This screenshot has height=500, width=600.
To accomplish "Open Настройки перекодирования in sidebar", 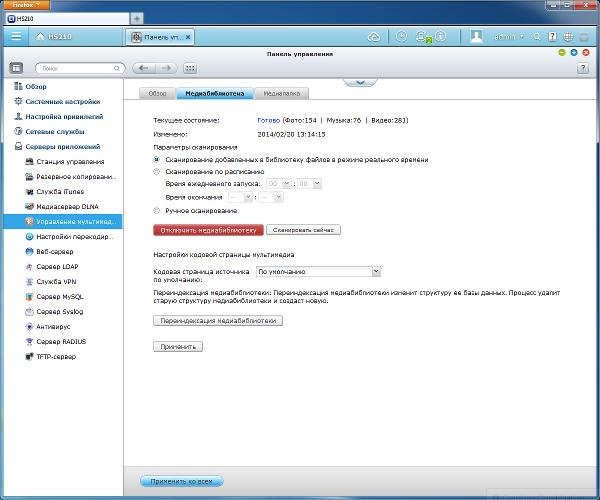I will pyautogui.click(x=69, y=236).
